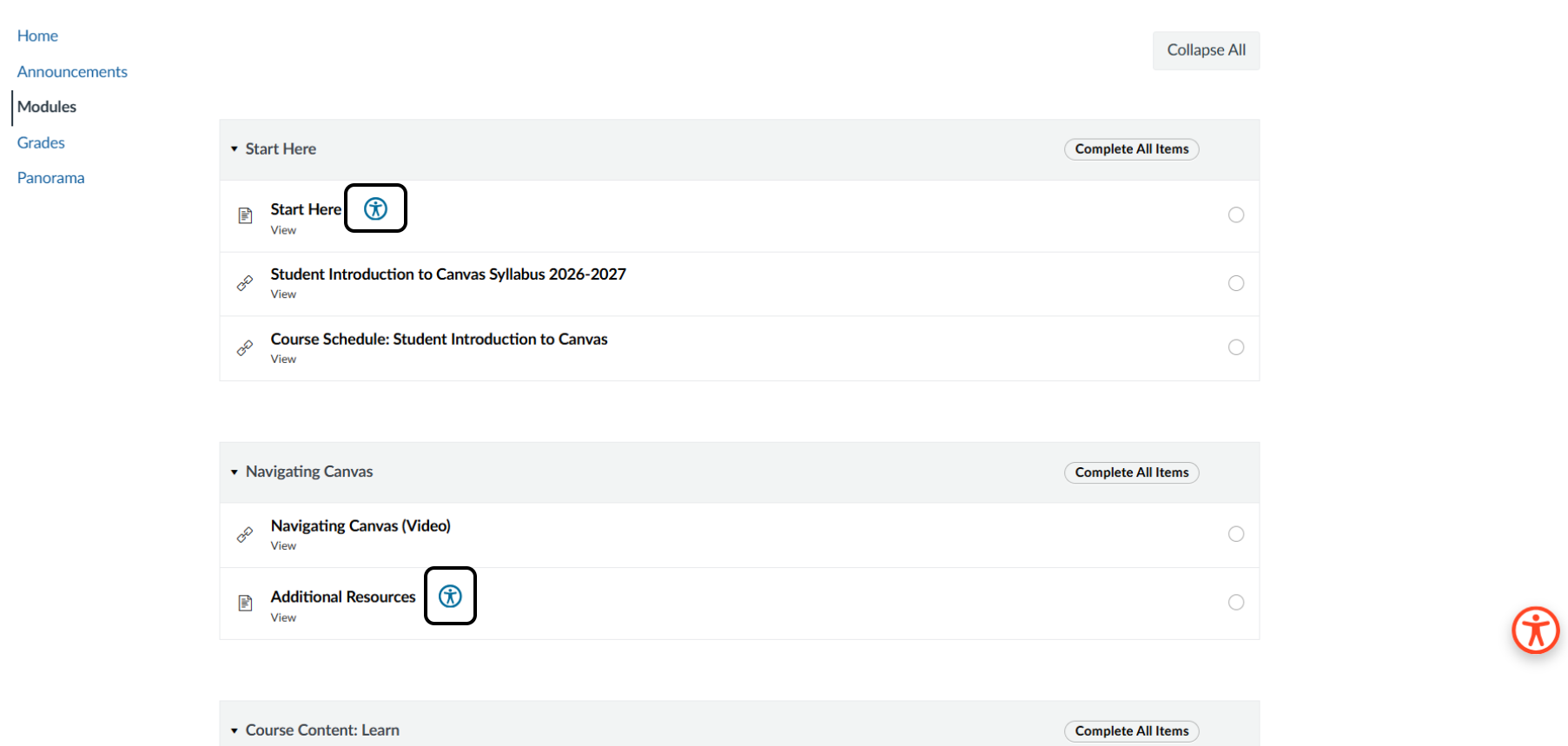Go to Home in course navigation
The height and width of the screenshot is (746, 1568).
pos(37,36)
